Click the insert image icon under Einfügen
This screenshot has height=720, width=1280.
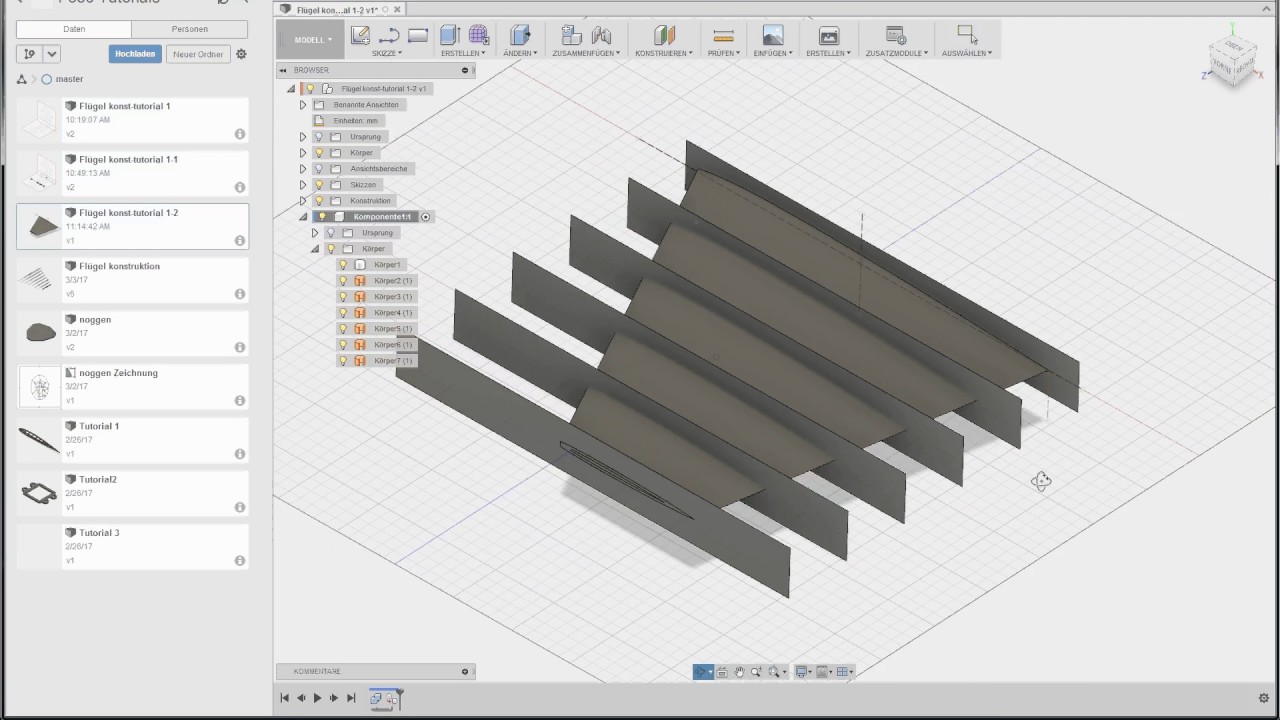pos(773,36)
